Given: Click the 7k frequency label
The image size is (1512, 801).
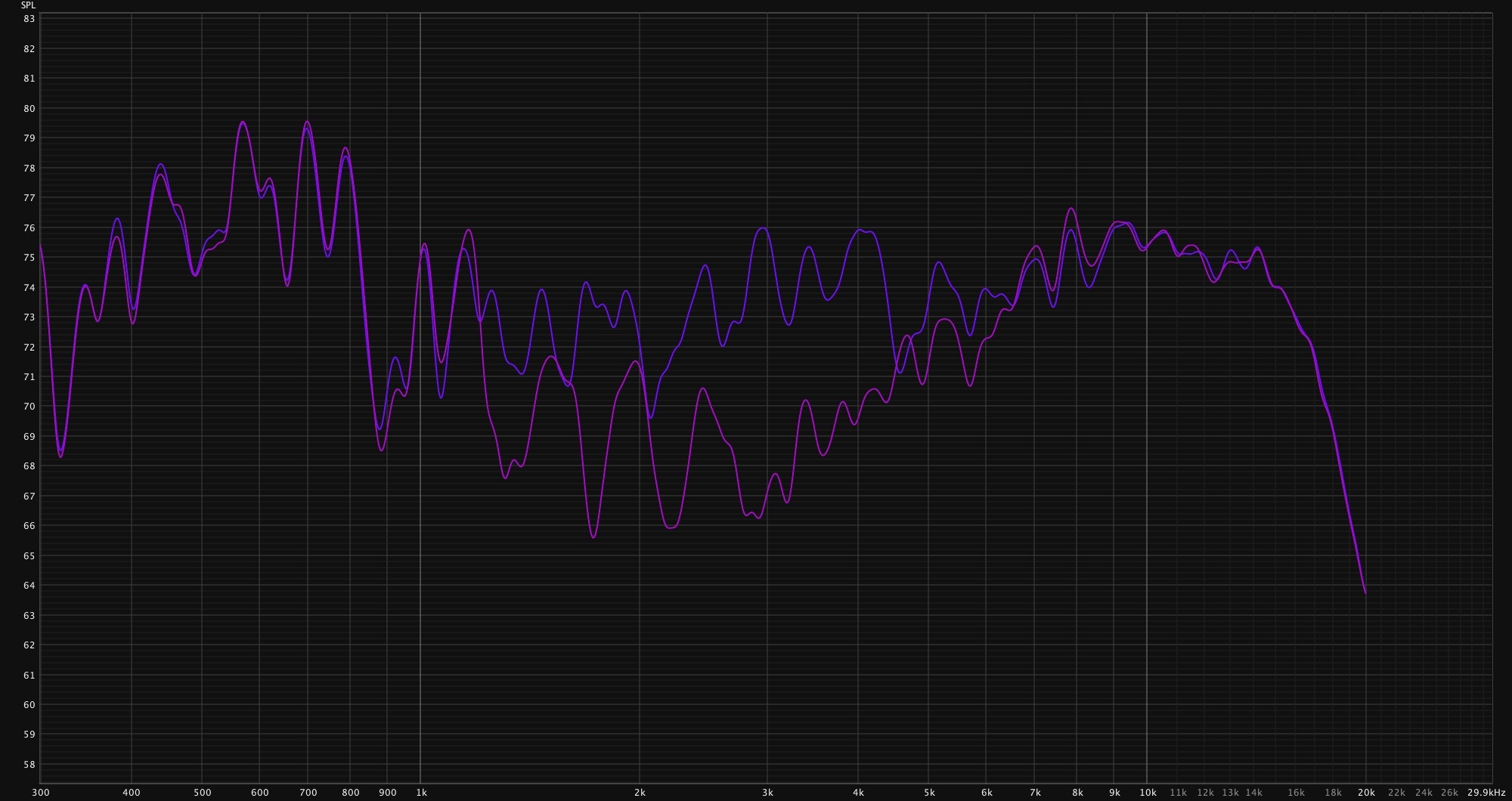Looking at the screenshot, I should (1035, 793).
